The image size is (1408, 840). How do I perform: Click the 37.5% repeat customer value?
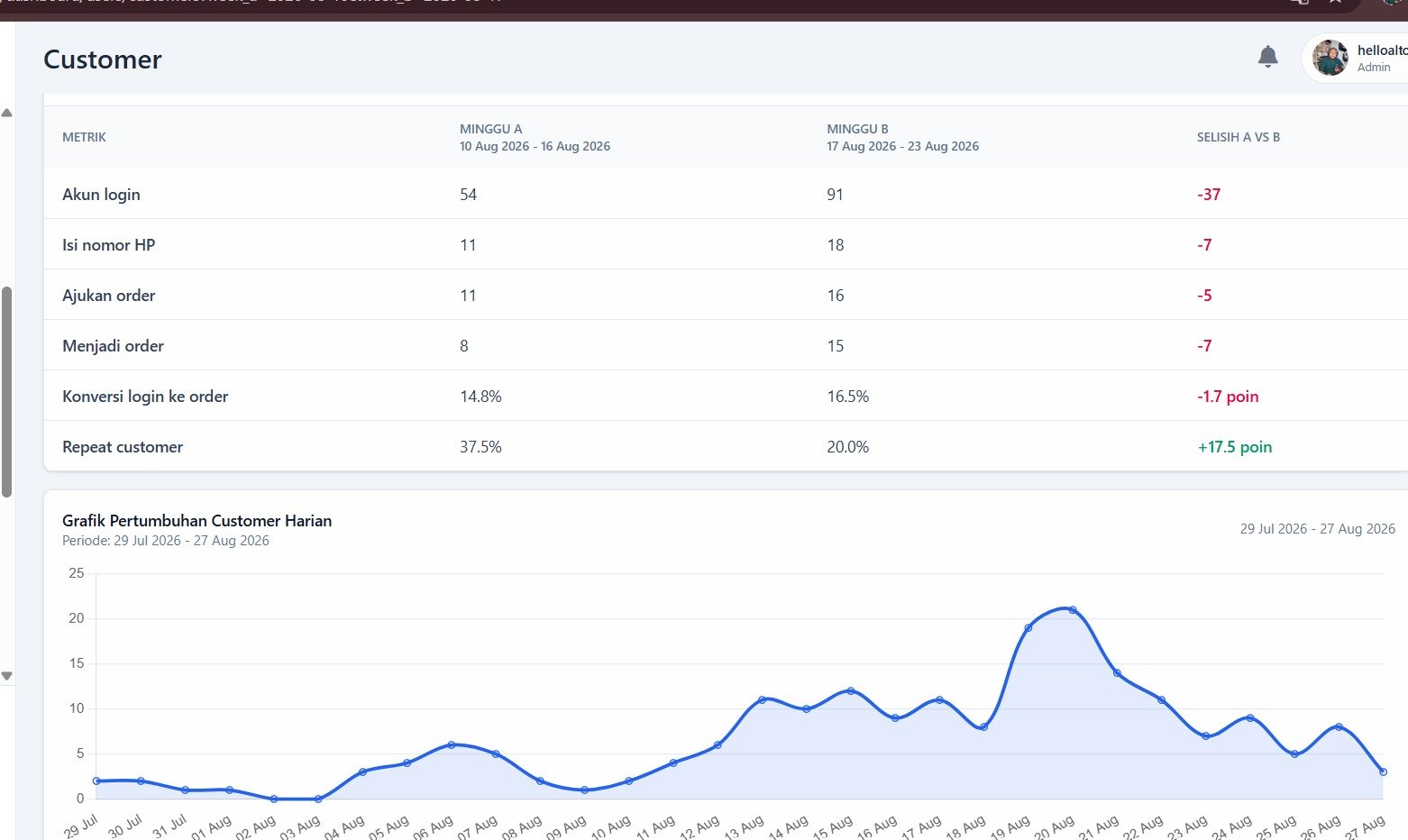click(480, 447)
